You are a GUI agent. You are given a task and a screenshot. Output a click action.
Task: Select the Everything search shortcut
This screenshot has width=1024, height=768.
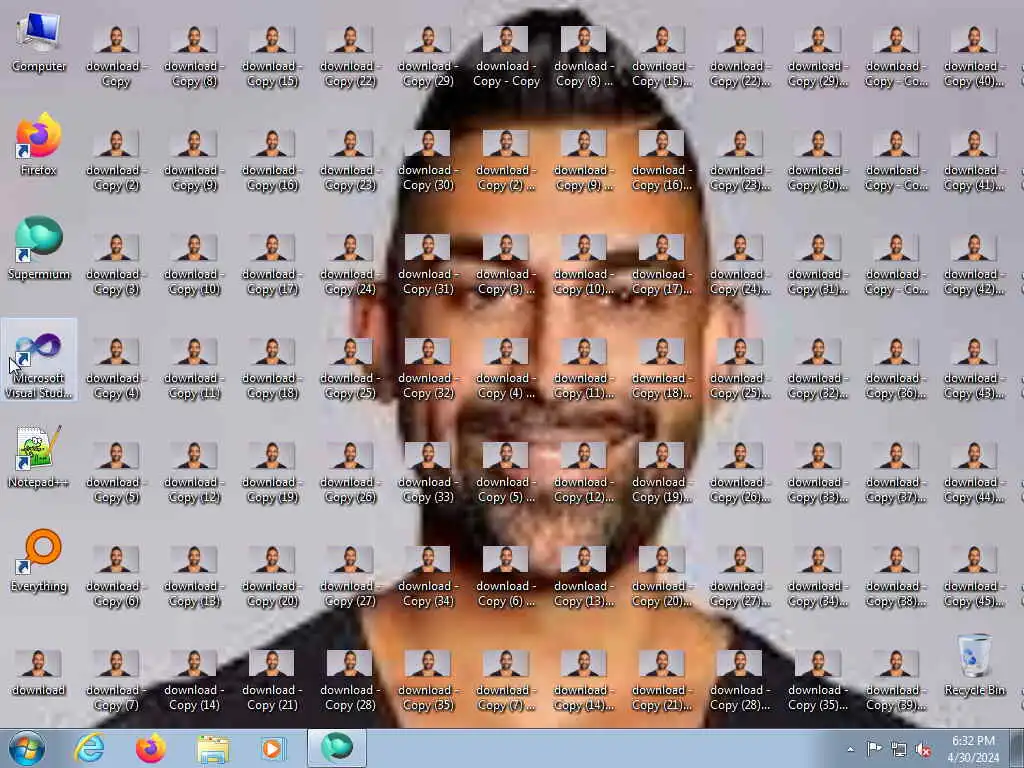(39, 561)
